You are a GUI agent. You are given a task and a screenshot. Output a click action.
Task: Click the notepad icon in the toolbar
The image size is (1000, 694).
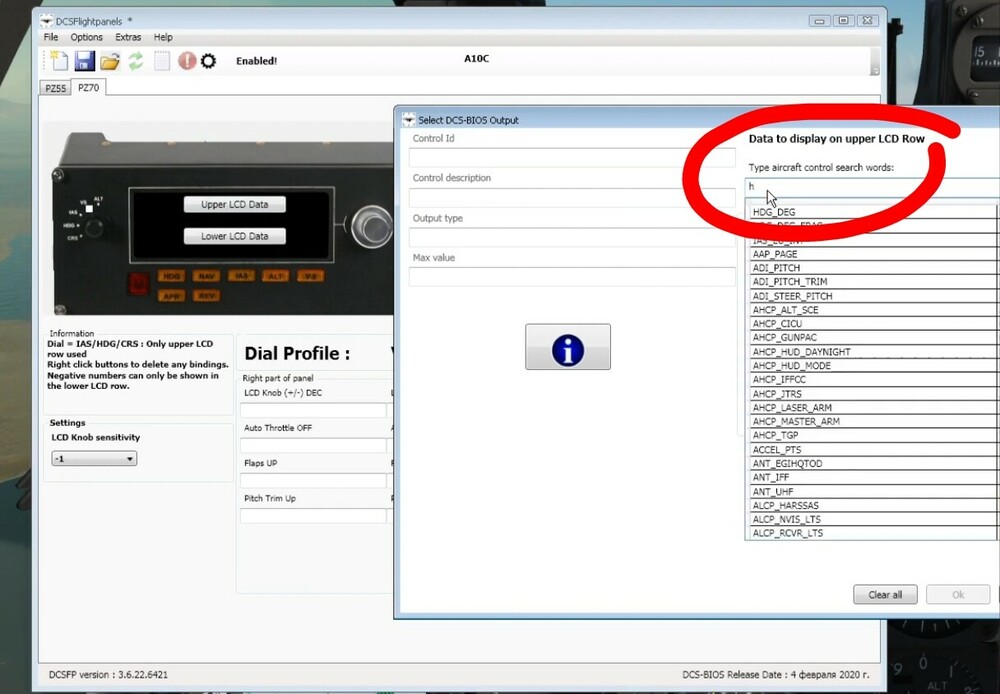click(161, 61)
